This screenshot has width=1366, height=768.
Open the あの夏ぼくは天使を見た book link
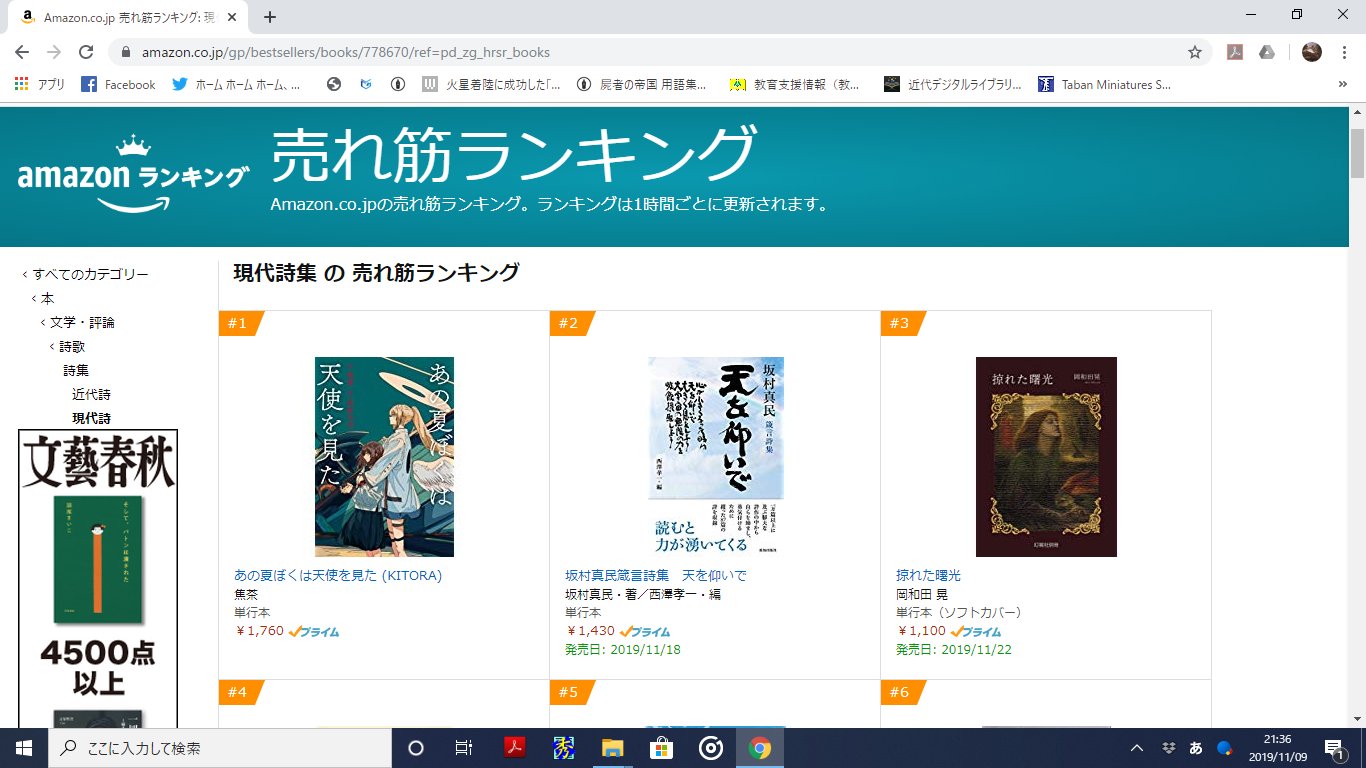[x=338, y=576]
